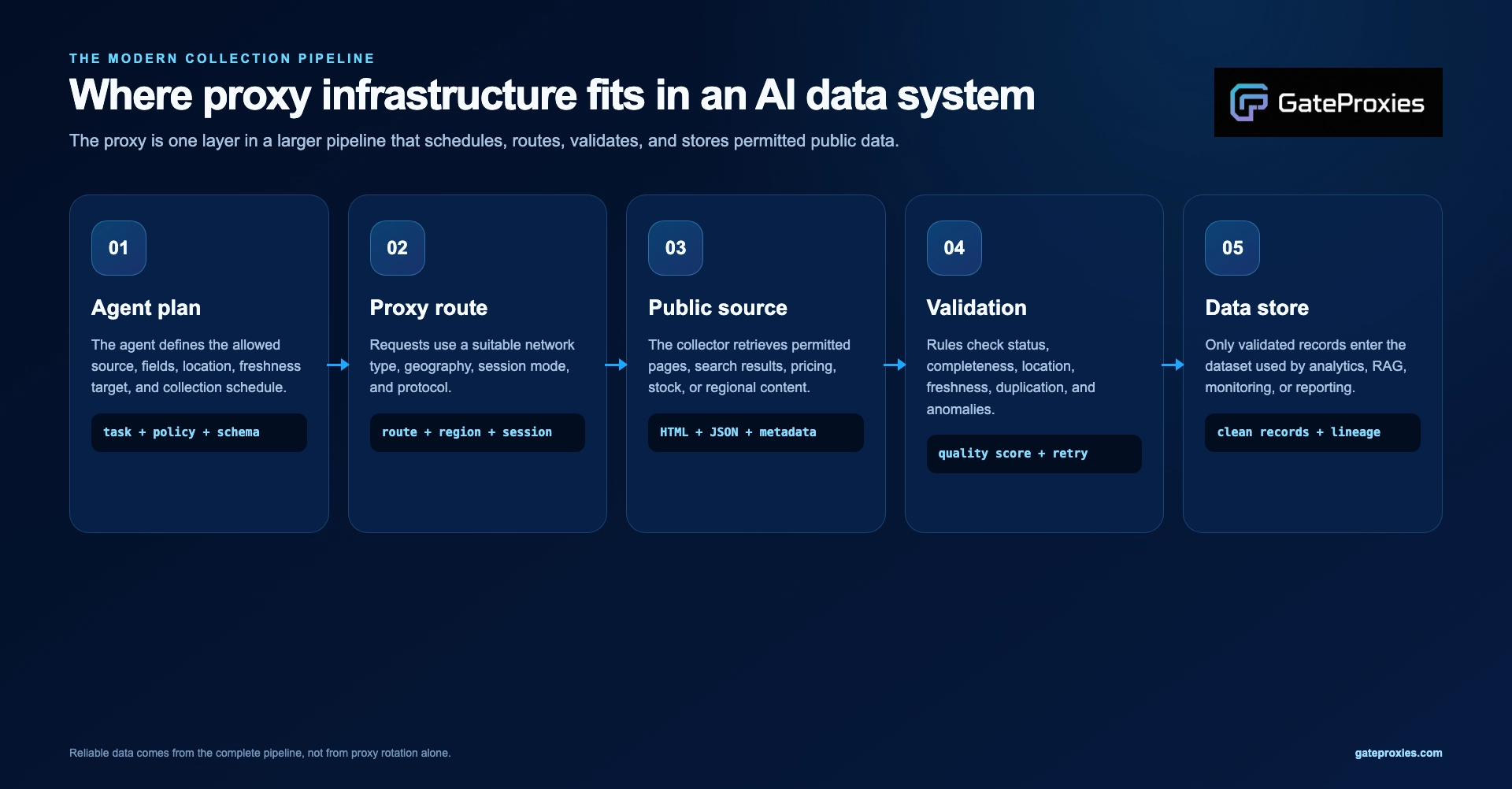Click the description "The collector retrieves permitted pages"
Viewport: 1512px width, 789px height.
[x=749, y=366]
